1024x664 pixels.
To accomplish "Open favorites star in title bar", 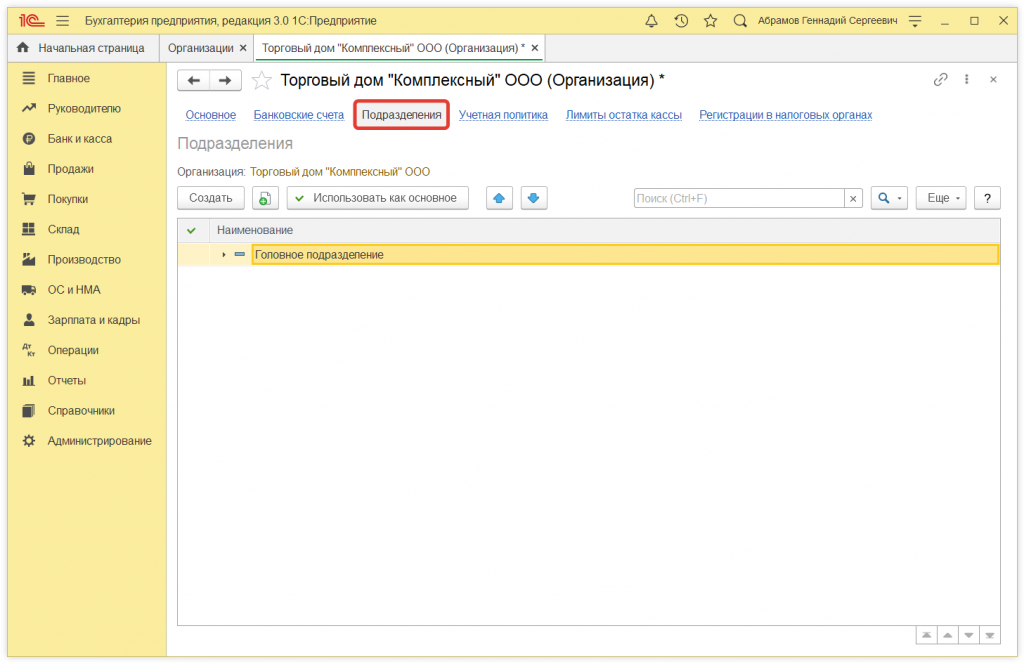I will click(x=710, y=21).
